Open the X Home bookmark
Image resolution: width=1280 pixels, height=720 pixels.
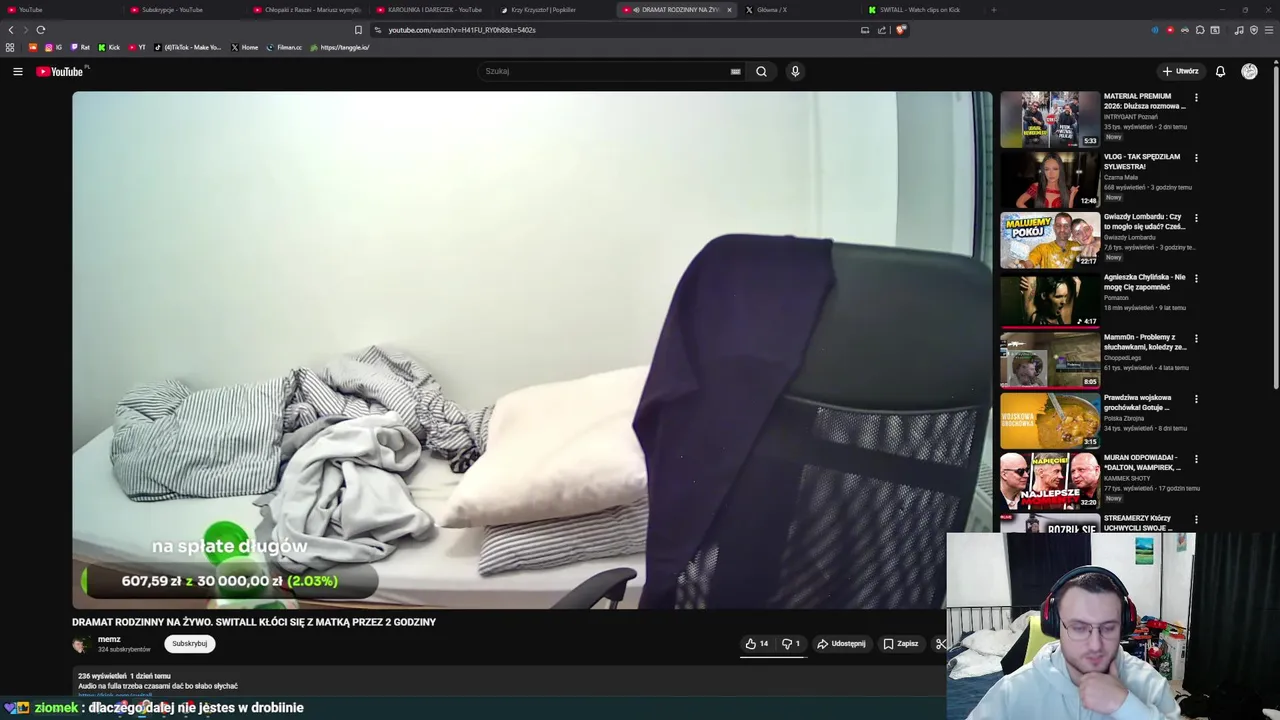click(245, 47)
